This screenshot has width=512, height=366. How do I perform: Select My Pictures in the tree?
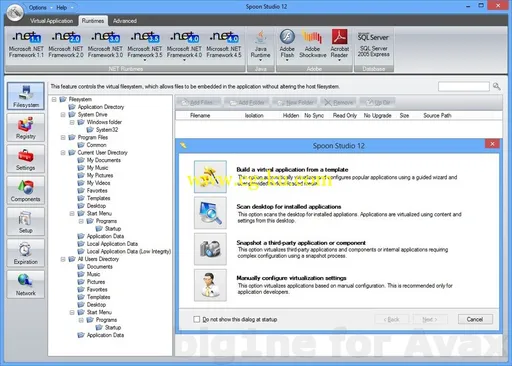tap(100, 175)
